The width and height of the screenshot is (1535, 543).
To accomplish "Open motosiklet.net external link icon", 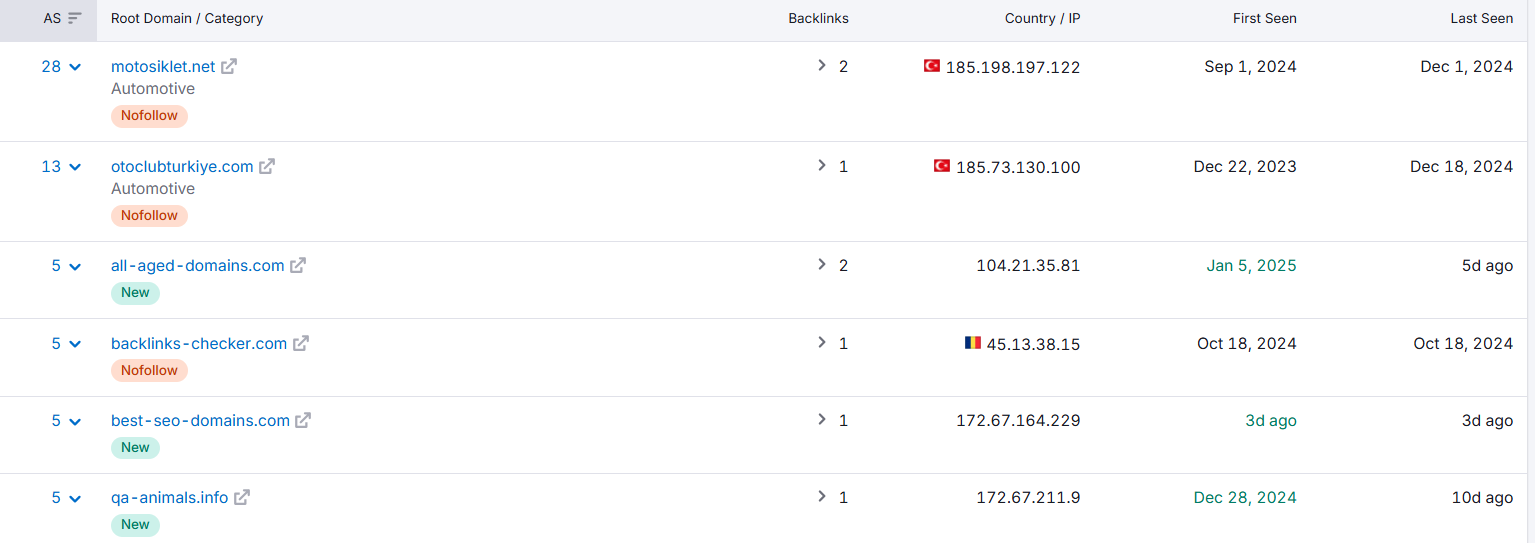I will point(229,66).
